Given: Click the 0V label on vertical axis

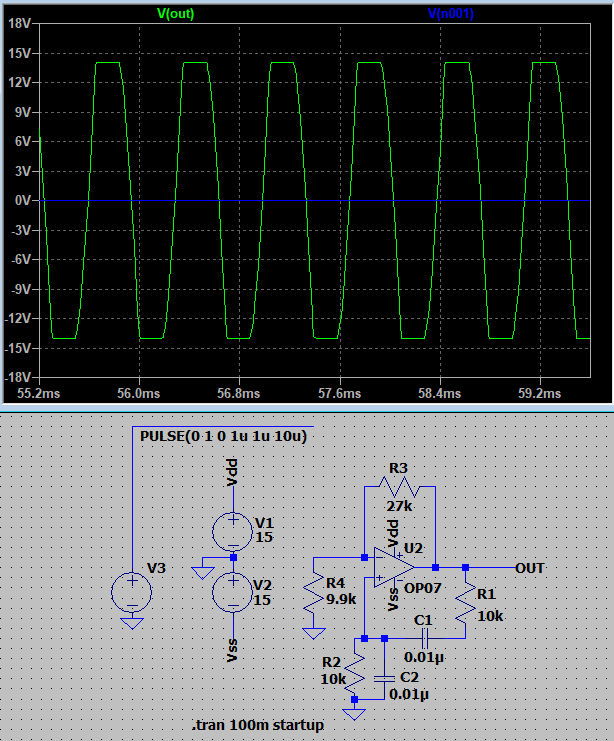Looking at the screenshot, I should (x=22, y=201).
